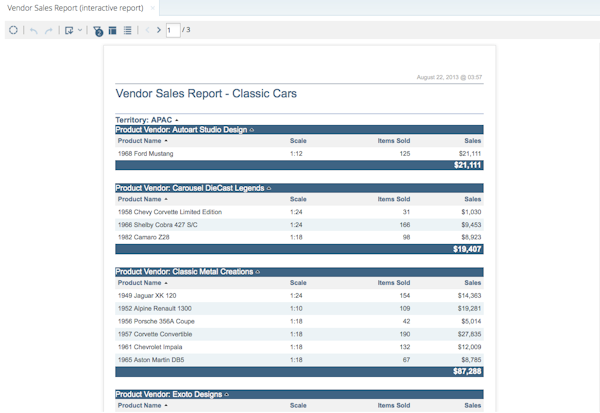Click Sales column header in Autoart table

point(473,141)
